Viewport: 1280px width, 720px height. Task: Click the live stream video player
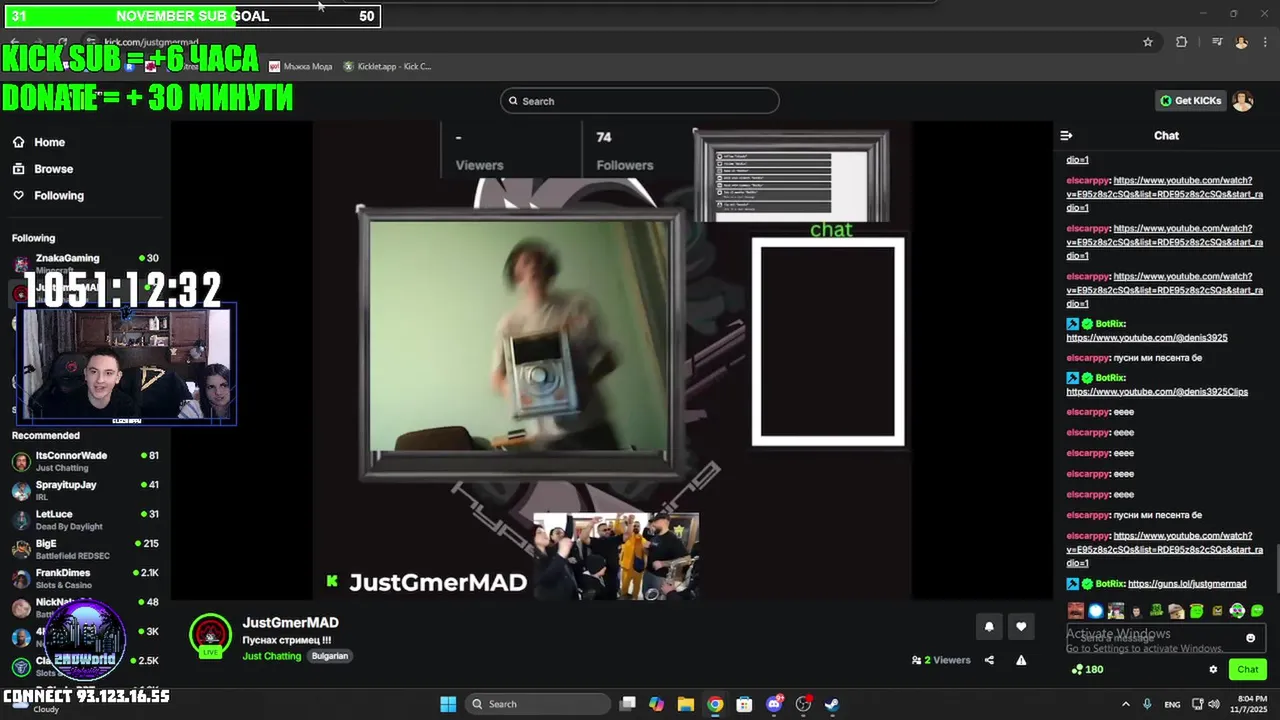click(x=612, y=360)
